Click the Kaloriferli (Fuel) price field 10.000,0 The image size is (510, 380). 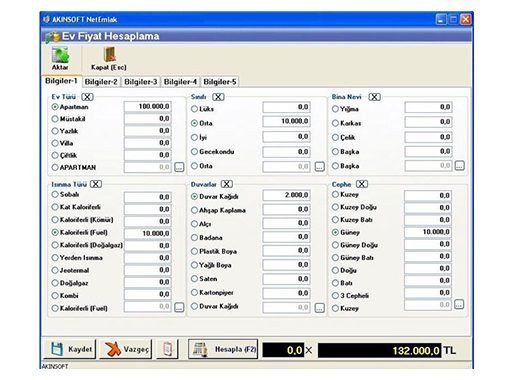point(148,233)
